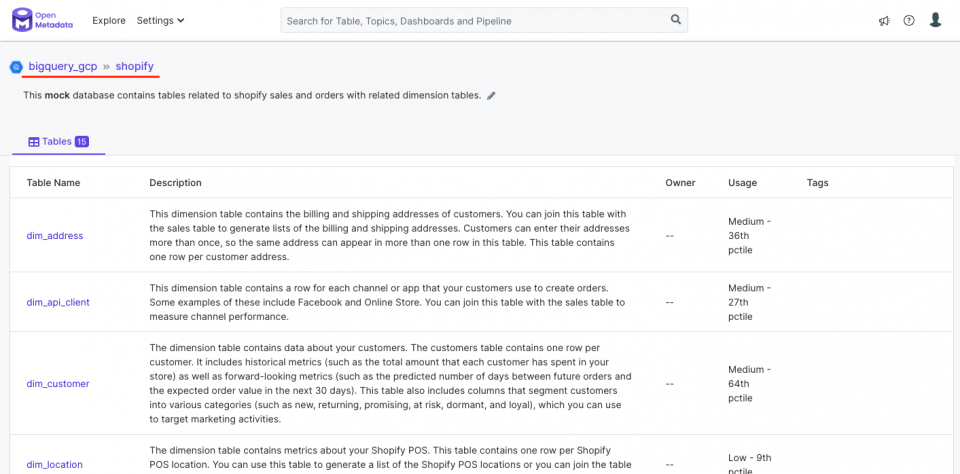The height and width of the screenshot is (474, 960).
Task: Open the Explore menu item
Action: pyautogui.click(x=109, y=20)
